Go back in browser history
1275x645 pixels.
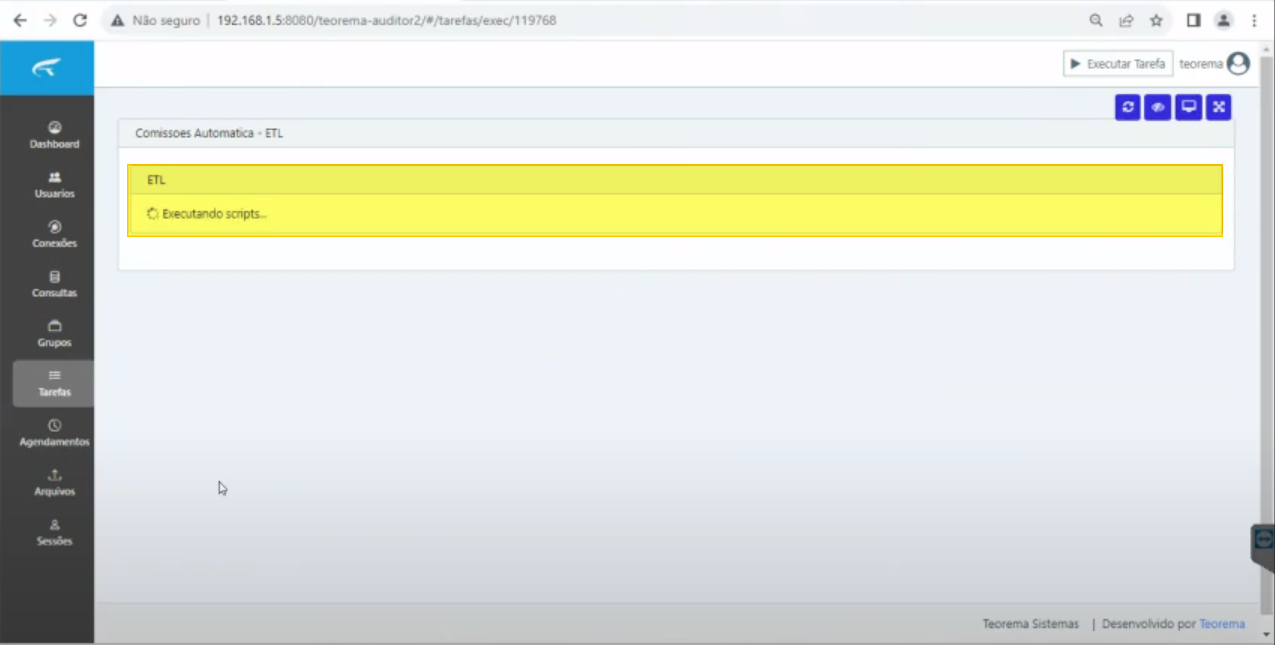(20, 20)
